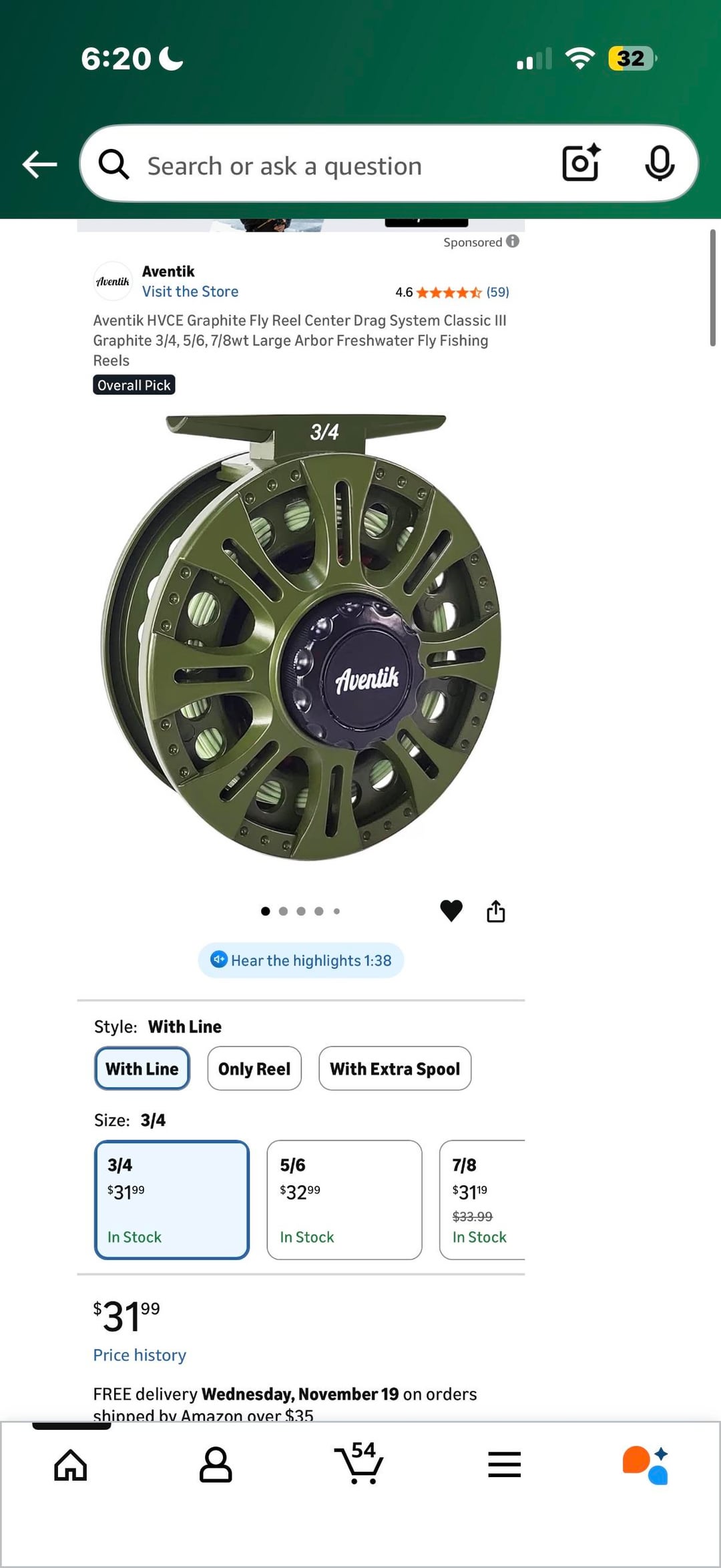This screenshot has height=1568, width=721.
Task: Tap the share icon
Action: point(495,911)
